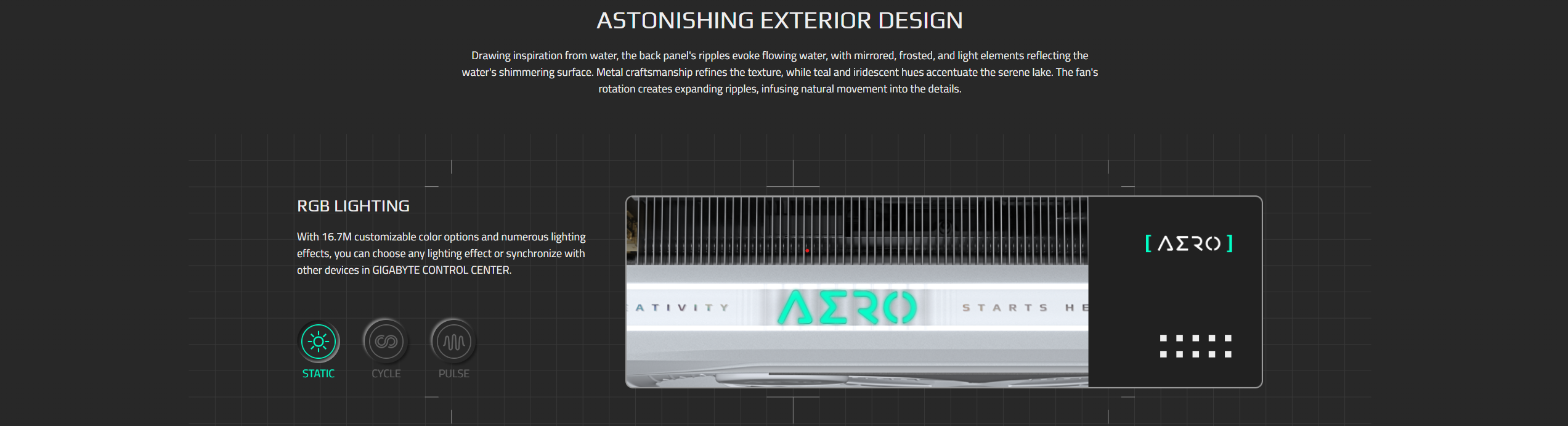
Task: Click the white dot grid pattern
Action: pyautogui.click(x=1195, y=346)
